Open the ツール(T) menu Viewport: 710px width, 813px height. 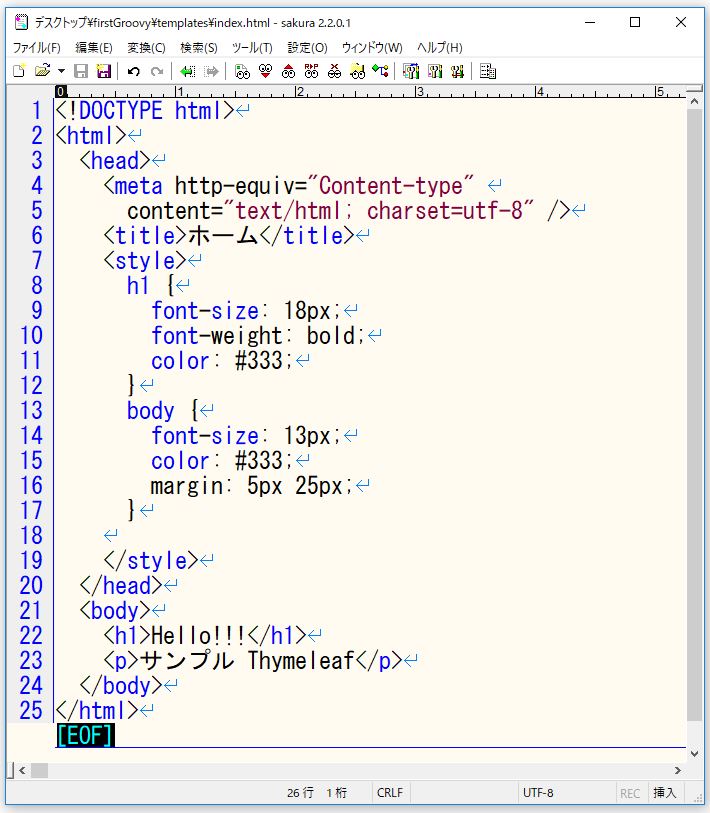(x=252, y=48)
